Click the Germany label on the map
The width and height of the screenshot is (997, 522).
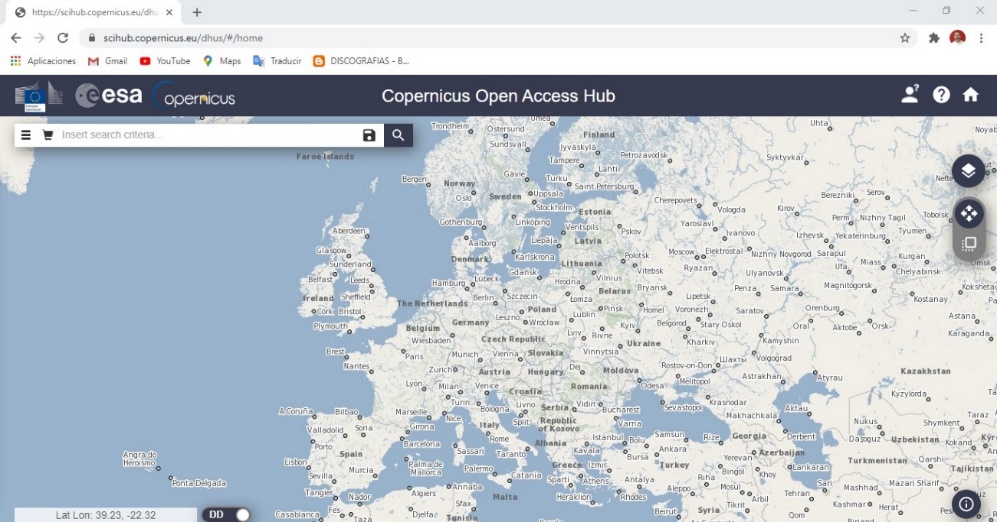(471, 322)
